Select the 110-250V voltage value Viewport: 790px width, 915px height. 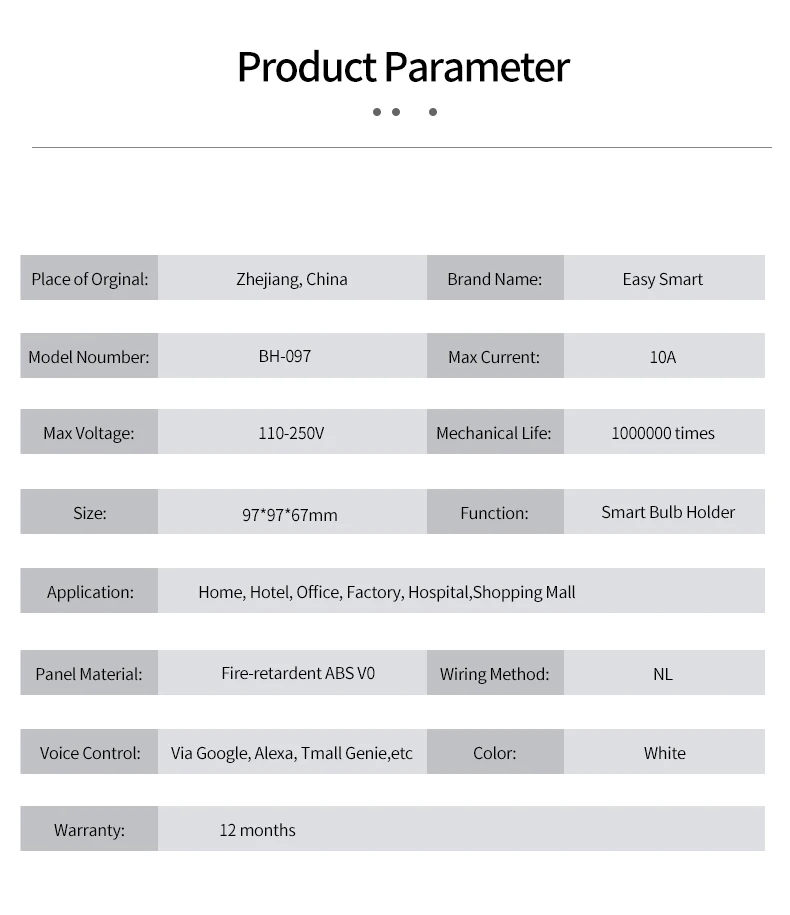[x=291, y=434]
